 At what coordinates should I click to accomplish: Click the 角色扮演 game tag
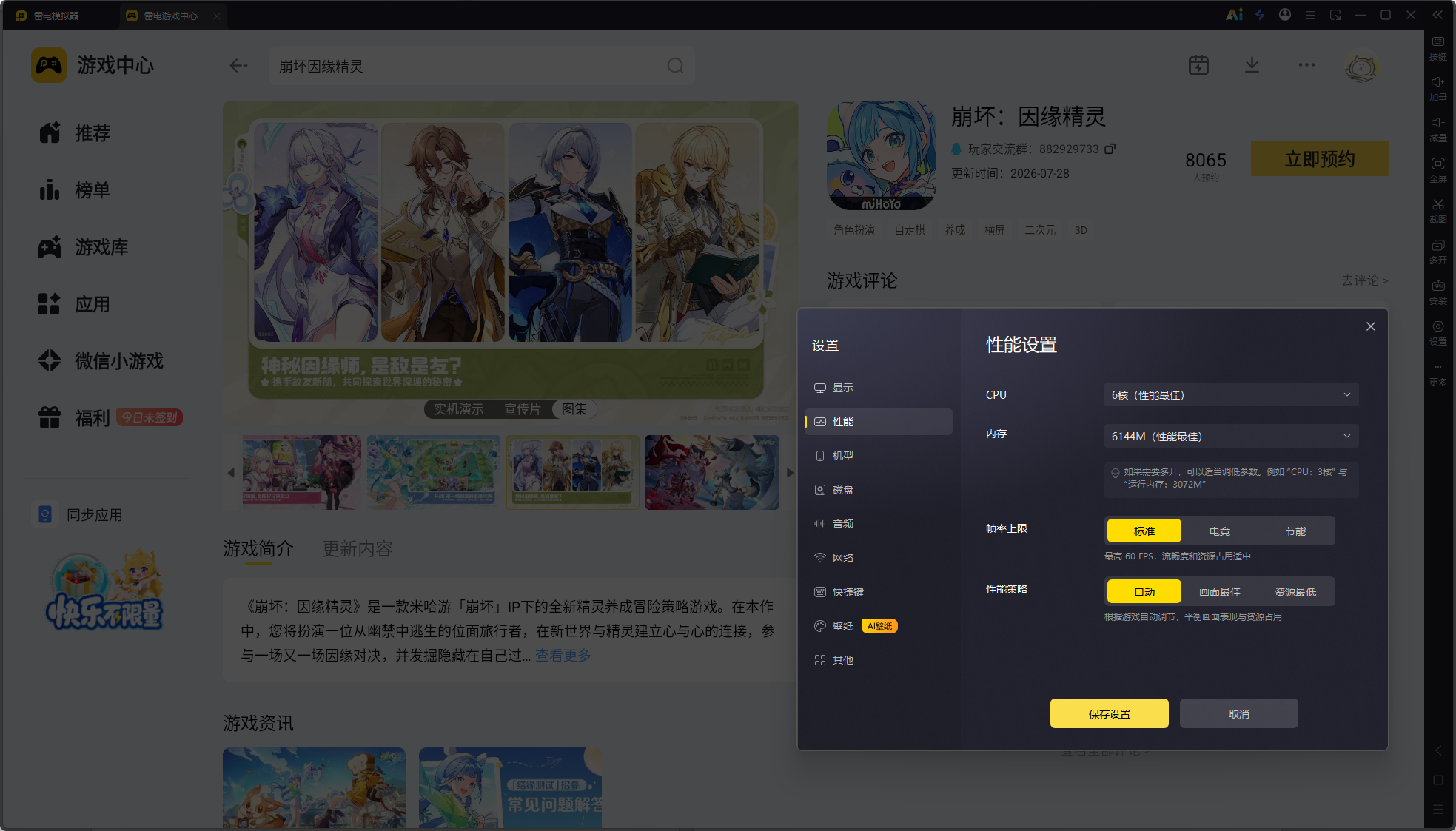pyautogui.click(x=854, y=229)
